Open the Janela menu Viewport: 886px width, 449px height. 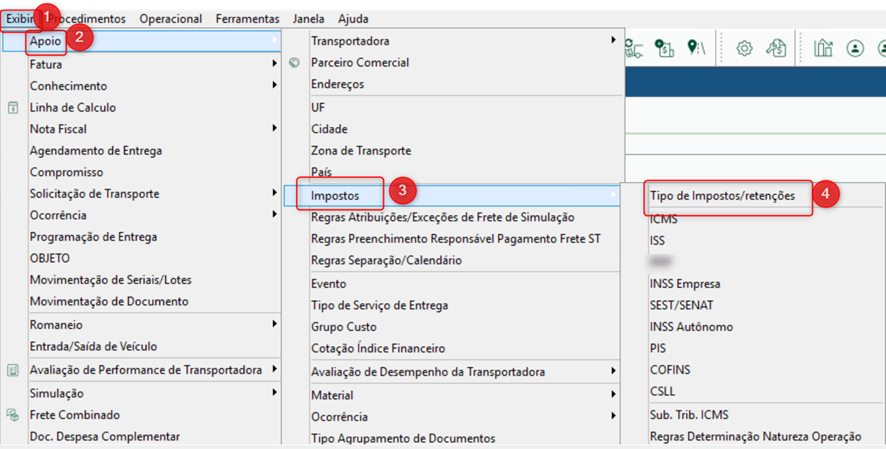(309, 19)
